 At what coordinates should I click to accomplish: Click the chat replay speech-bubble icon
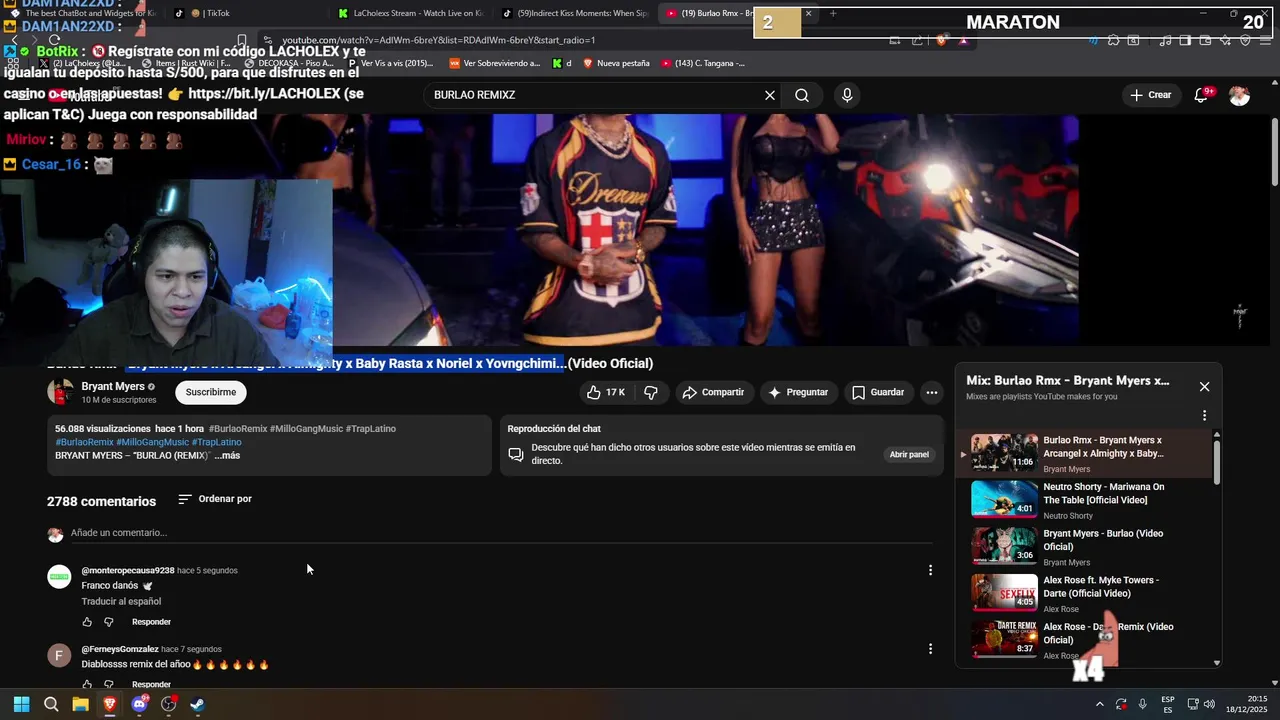(516, 454)
